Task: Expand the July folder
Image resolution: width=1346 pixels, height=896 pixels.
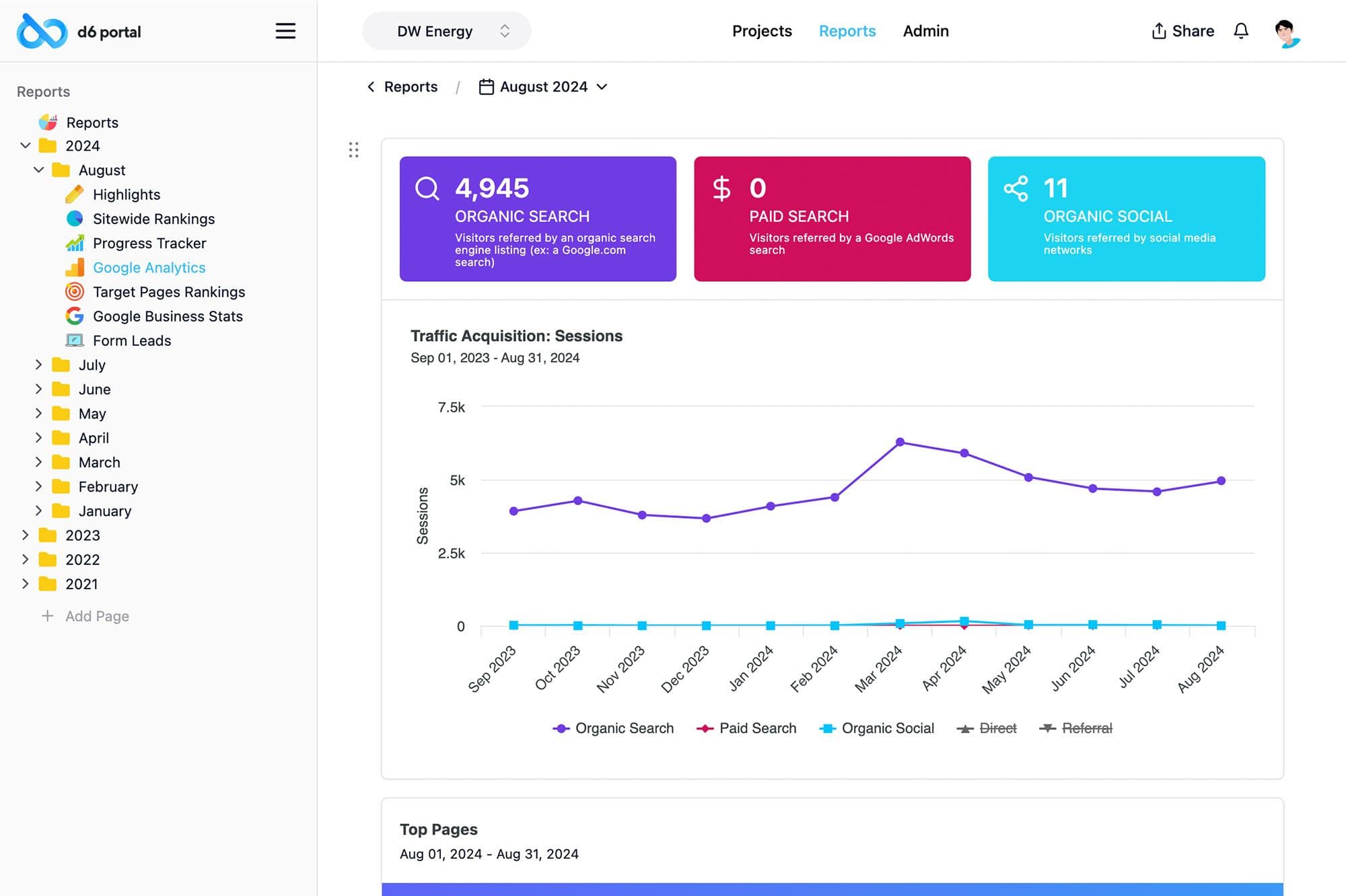Action: click(x=38, y=365)
